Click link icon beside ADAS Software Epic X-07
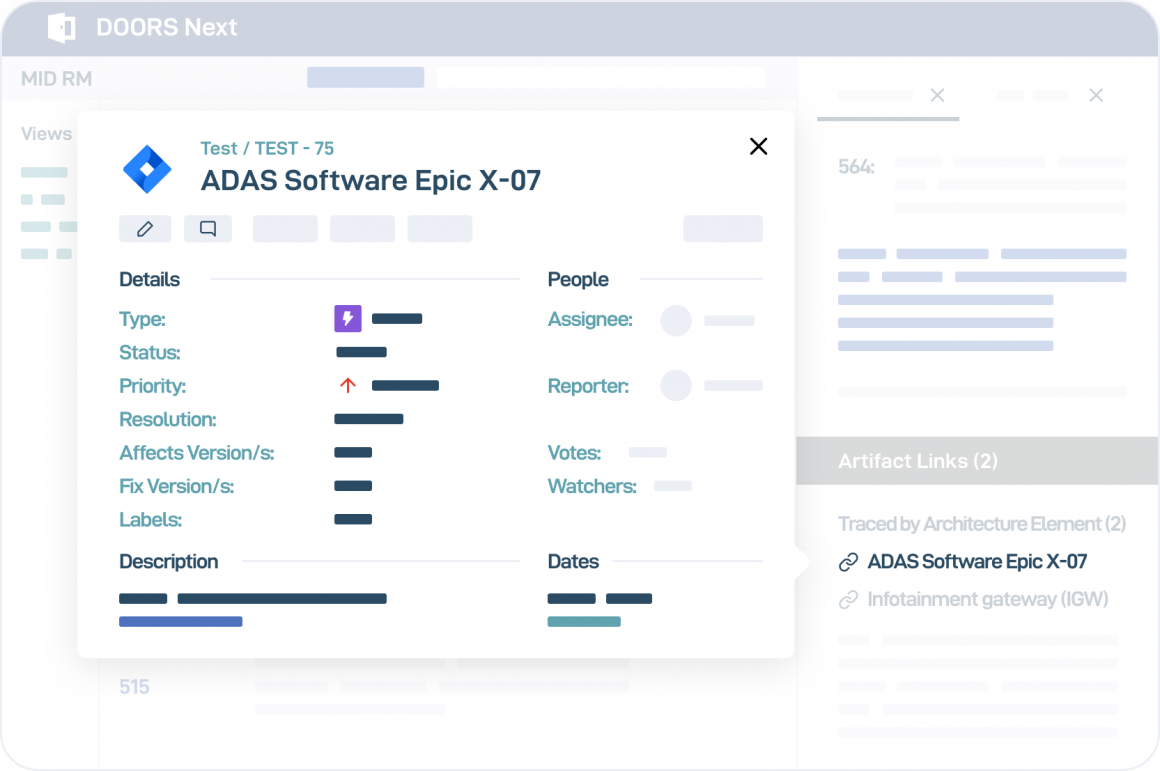Screen dimensions: 1160x771 (x=848, y=562)
